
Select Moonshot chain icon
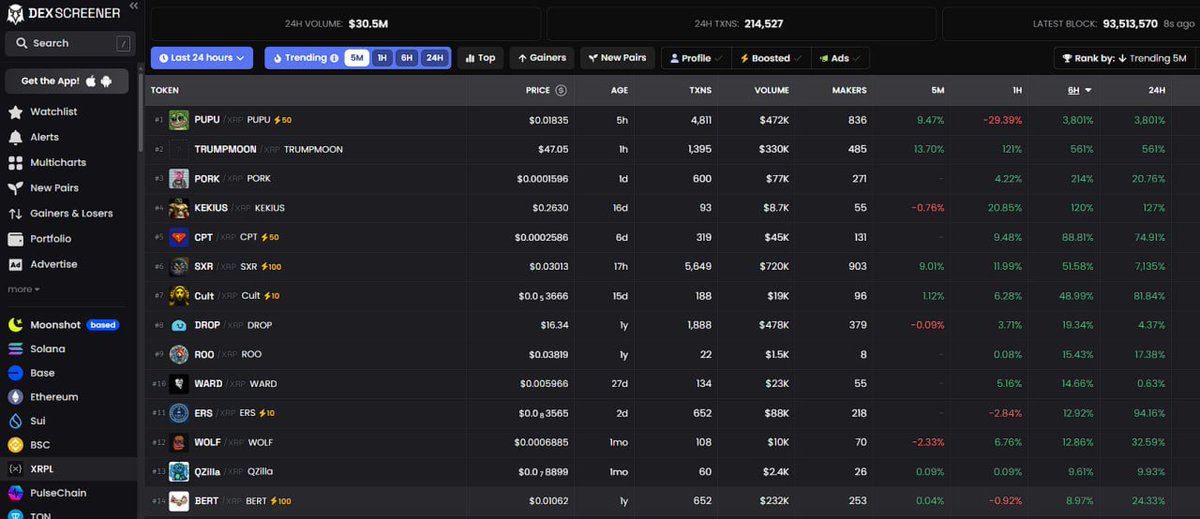(x=15, y=324)
